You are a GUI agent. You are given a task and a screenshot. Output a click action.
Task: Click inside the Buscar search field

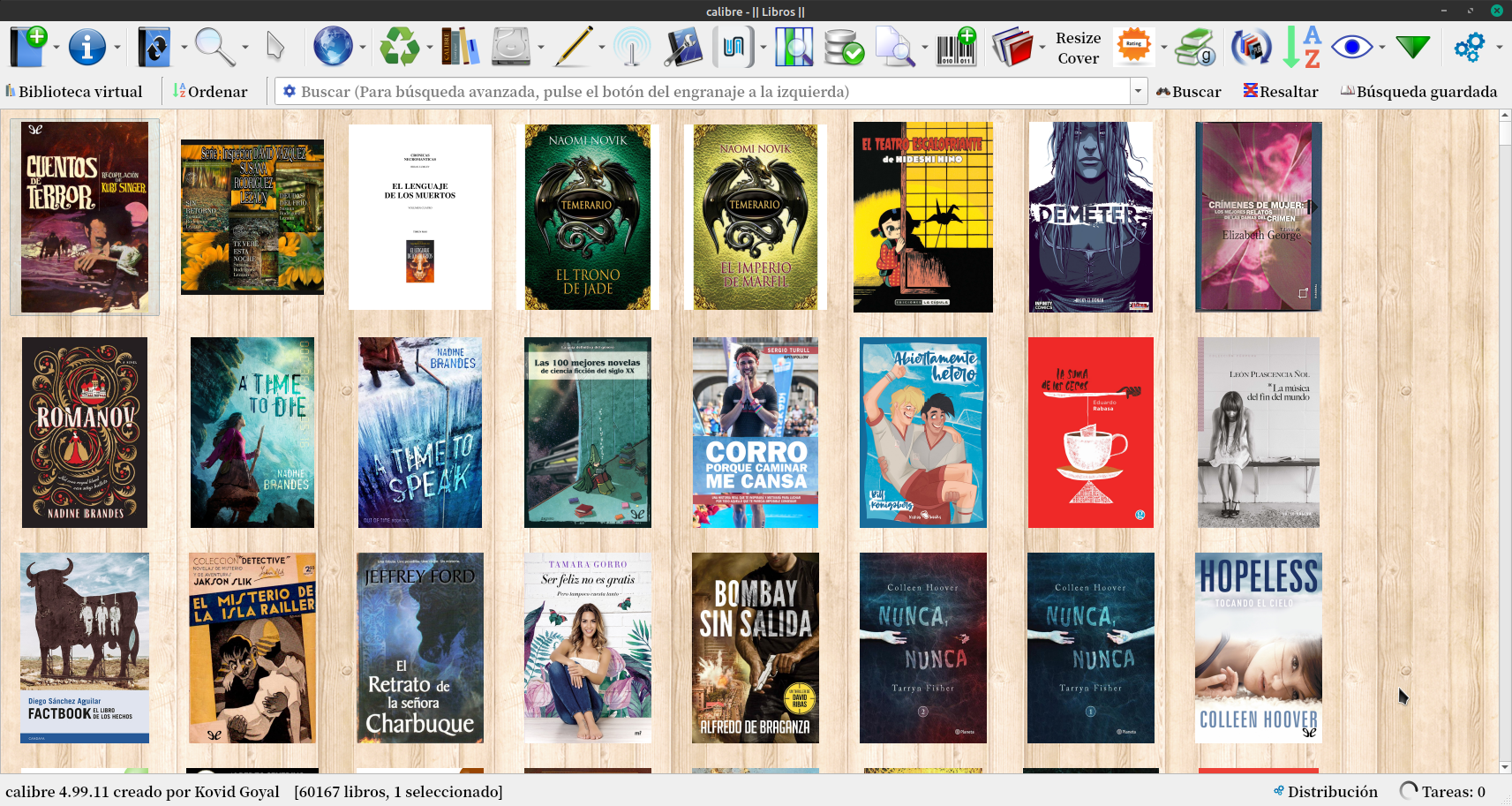(703, 91)
